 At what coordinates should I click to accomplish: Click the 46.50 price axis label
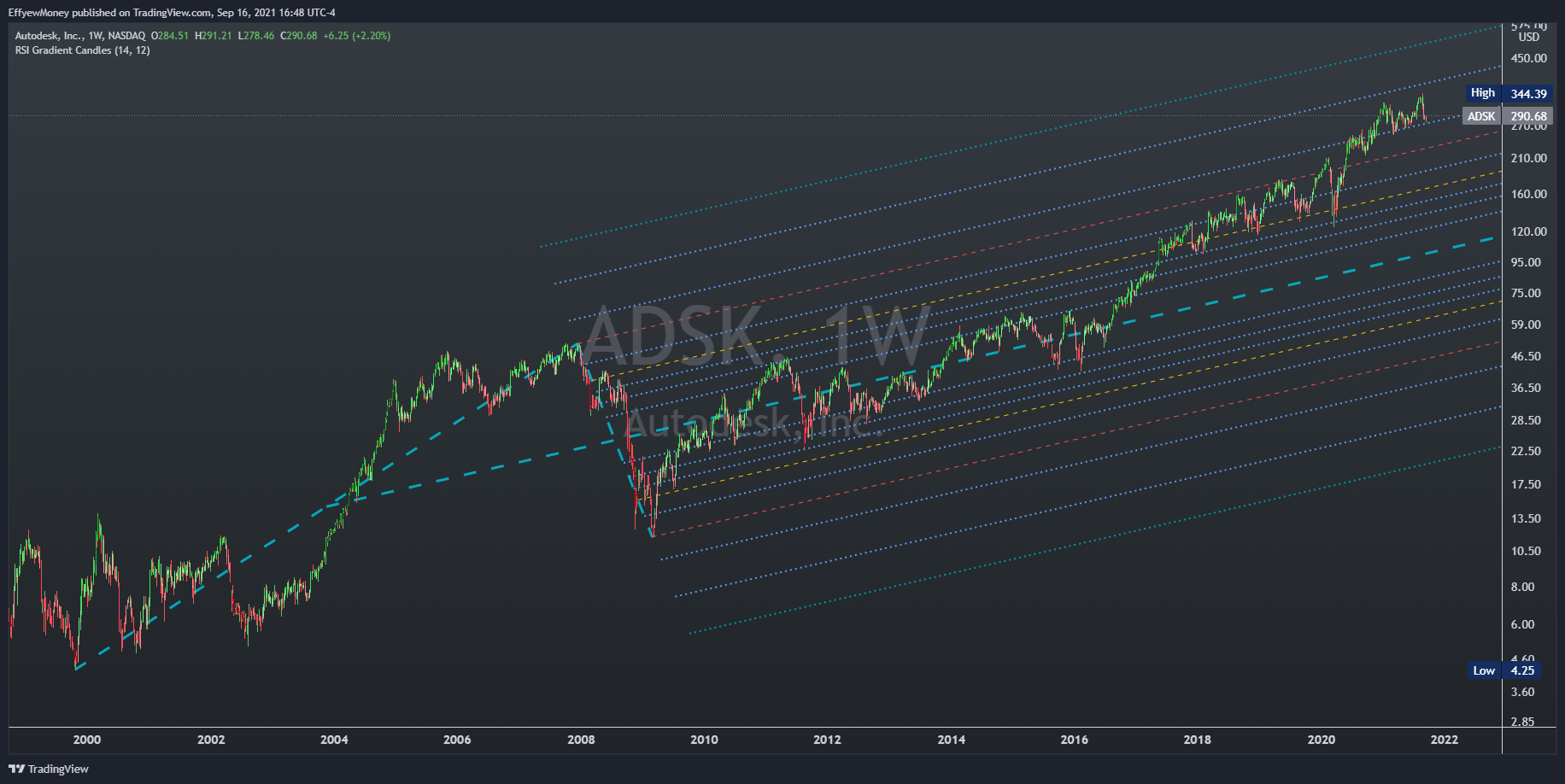(1526, 356)
